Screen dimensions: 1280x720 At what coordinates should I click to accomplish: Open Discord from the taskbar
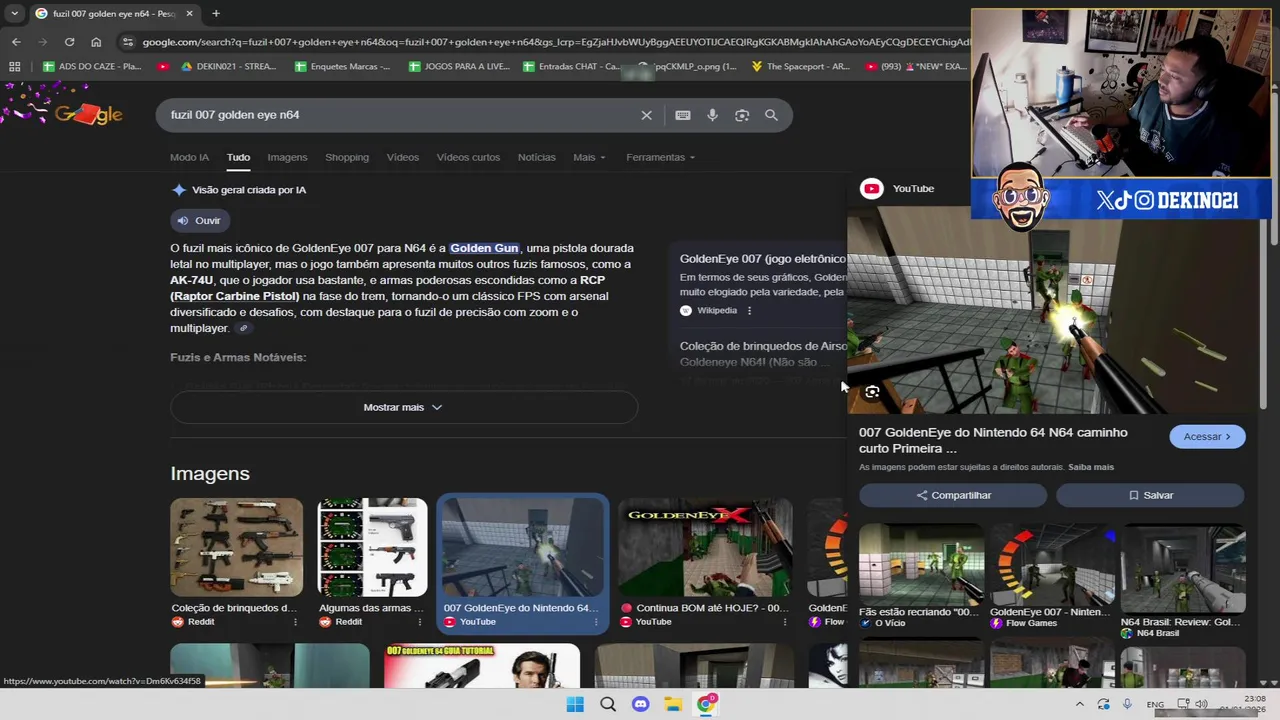(641, 704)
